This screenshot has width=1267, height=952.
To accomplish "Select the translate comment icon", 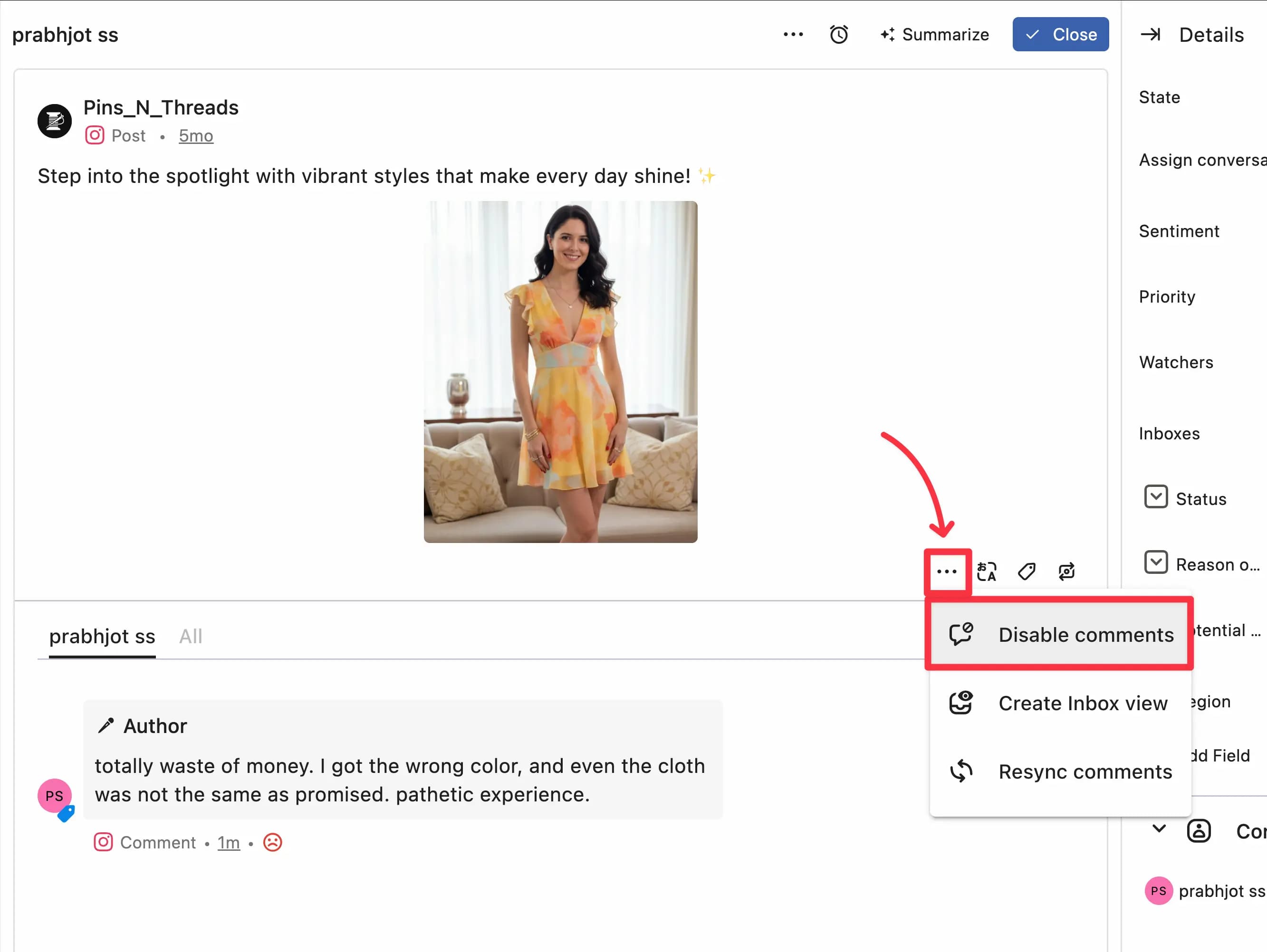I will tap(987, 571).
